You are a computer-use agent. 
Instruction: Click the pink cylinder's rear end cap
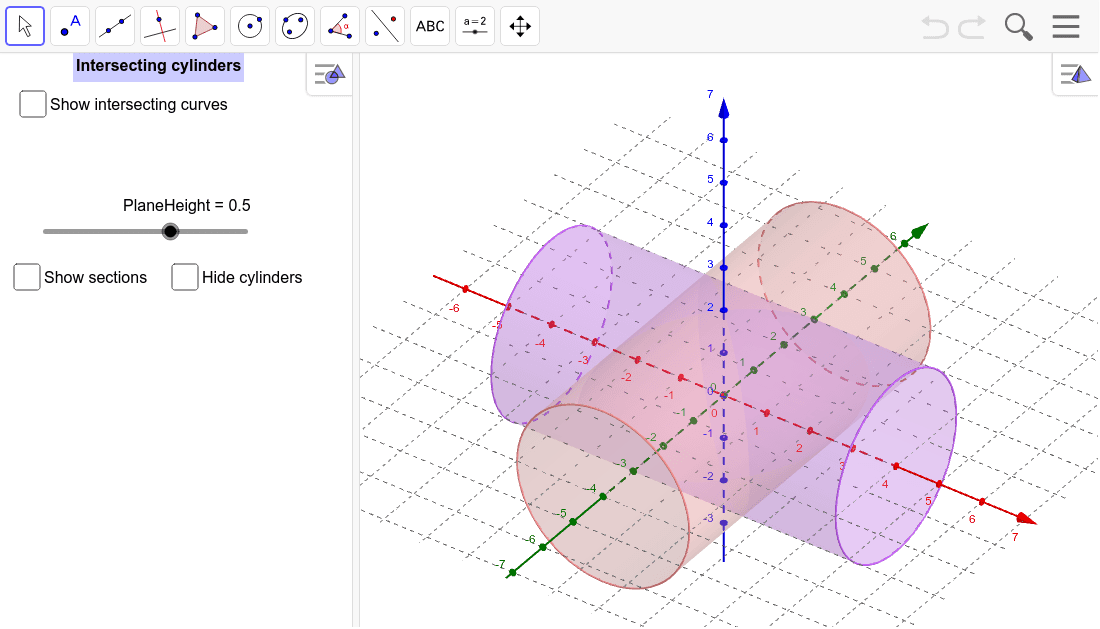click(845, 293)
